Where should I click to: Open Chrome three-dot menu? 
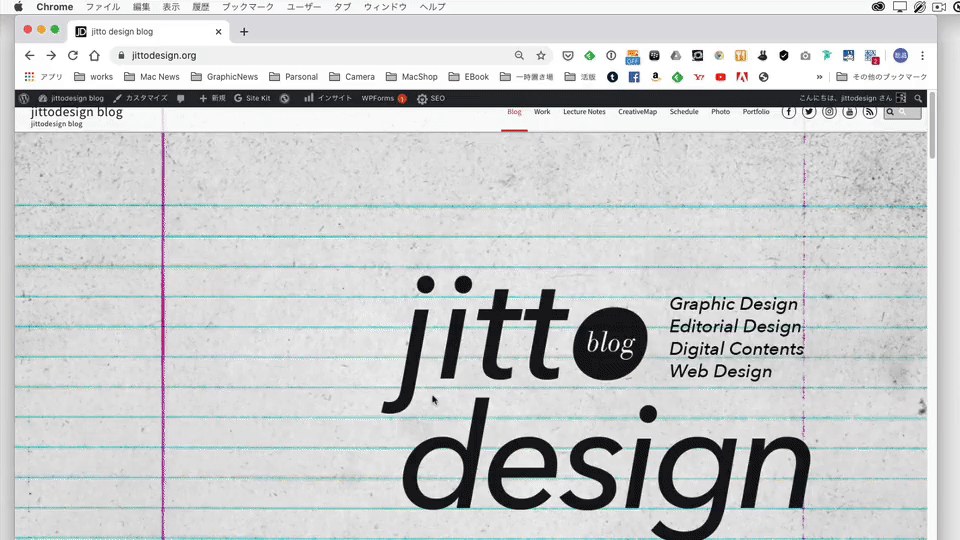tap(923, 55)
